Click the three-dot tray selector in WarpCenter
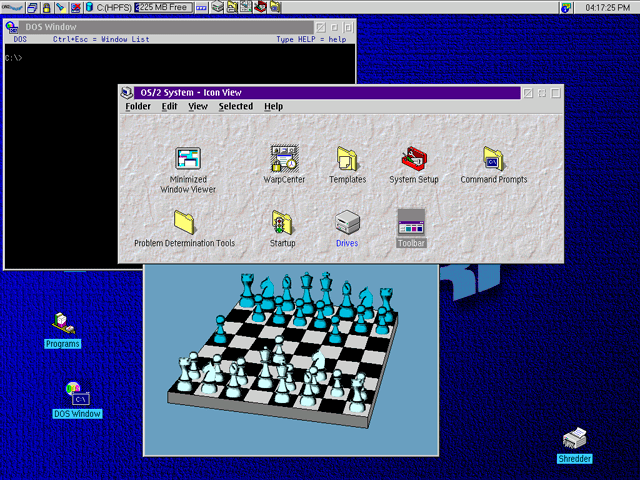This screenshot has width=640, height=480. point(201,7)
